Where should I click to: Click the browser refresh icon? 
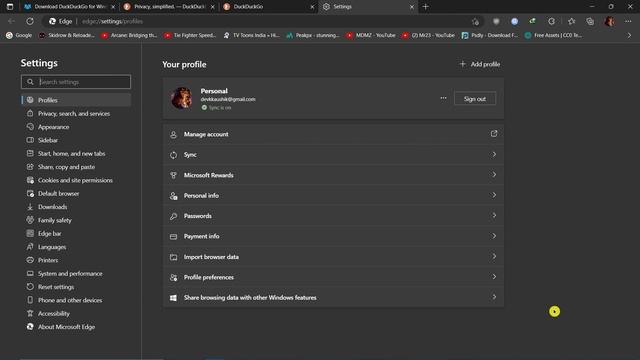pyautogui.click(x=30, y=21)
